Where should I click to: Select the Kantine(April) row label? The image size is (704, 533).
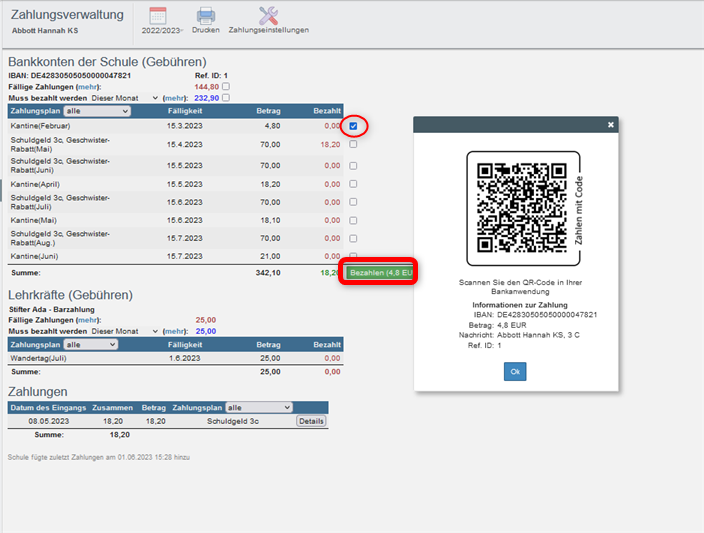click(35, 184)
